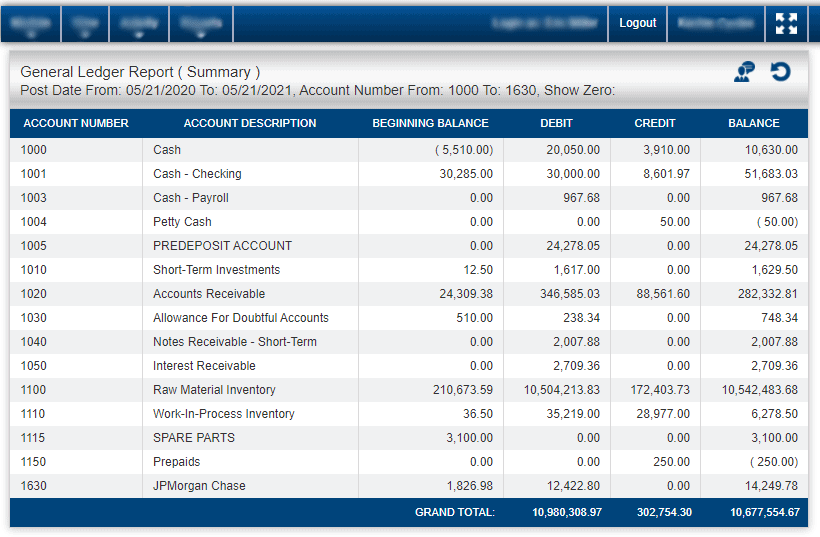Select the Raw Material Inventory account row
820x537 pixels.
point(409,390)
